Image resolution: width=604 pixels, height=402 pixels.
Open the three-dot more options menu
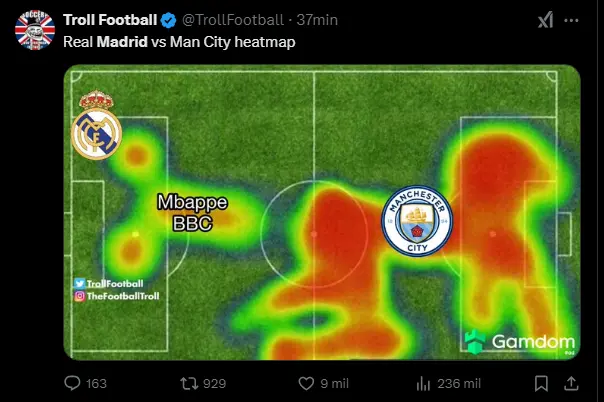coord(571,20)
